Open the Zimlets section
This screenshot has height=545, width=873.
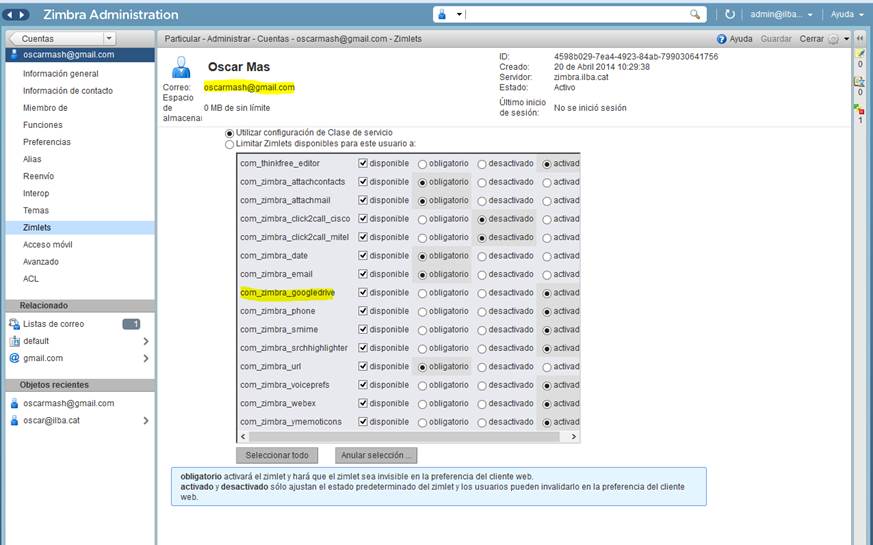point(80,227)
